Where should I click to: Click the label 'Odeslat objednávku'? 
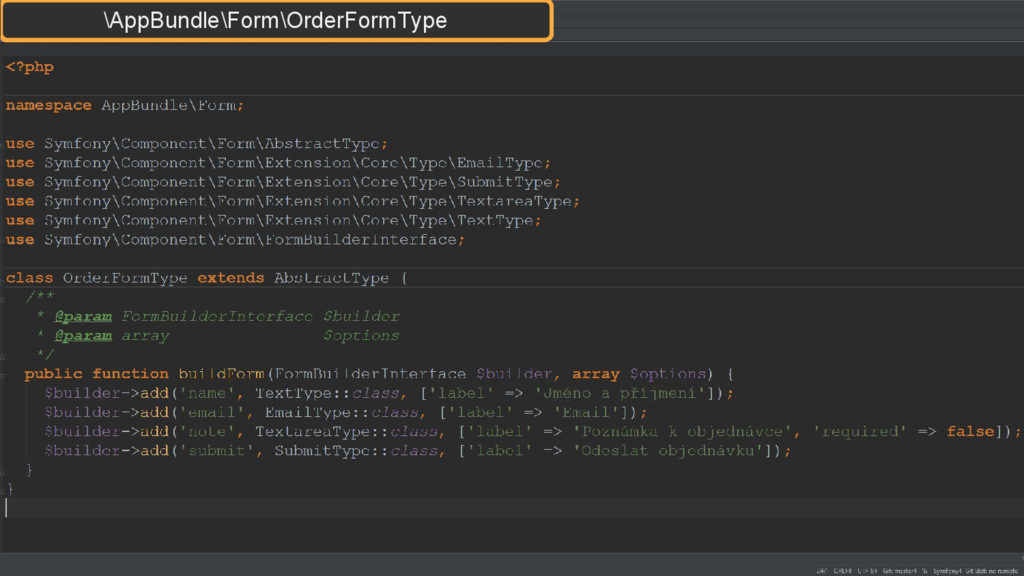pyautogui.click(x=667, y=451)
